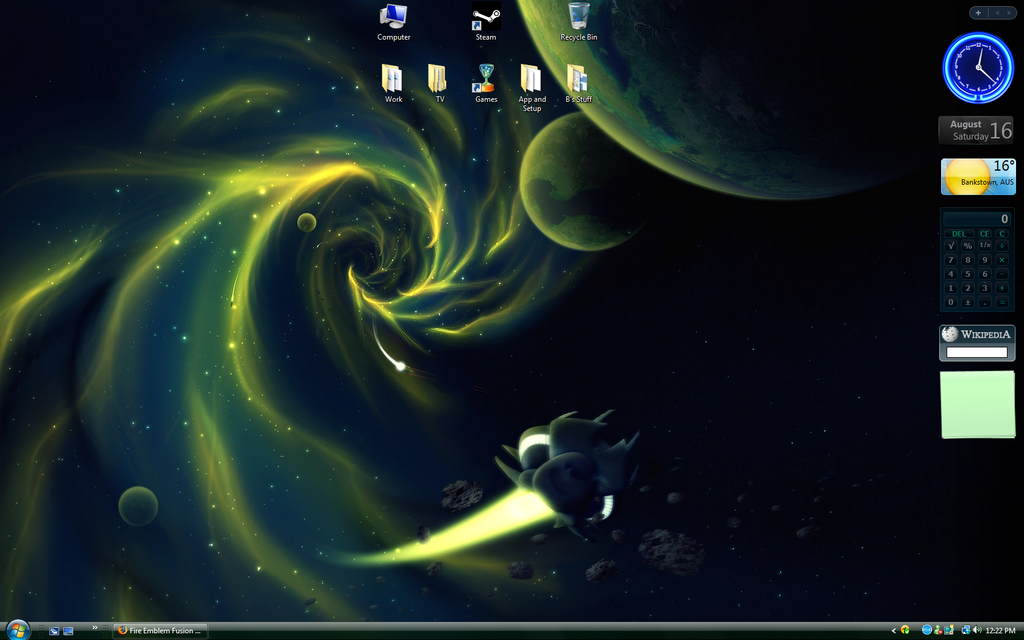Click the green sticky note gadget

pyautogui.click(x=977, y=404)
